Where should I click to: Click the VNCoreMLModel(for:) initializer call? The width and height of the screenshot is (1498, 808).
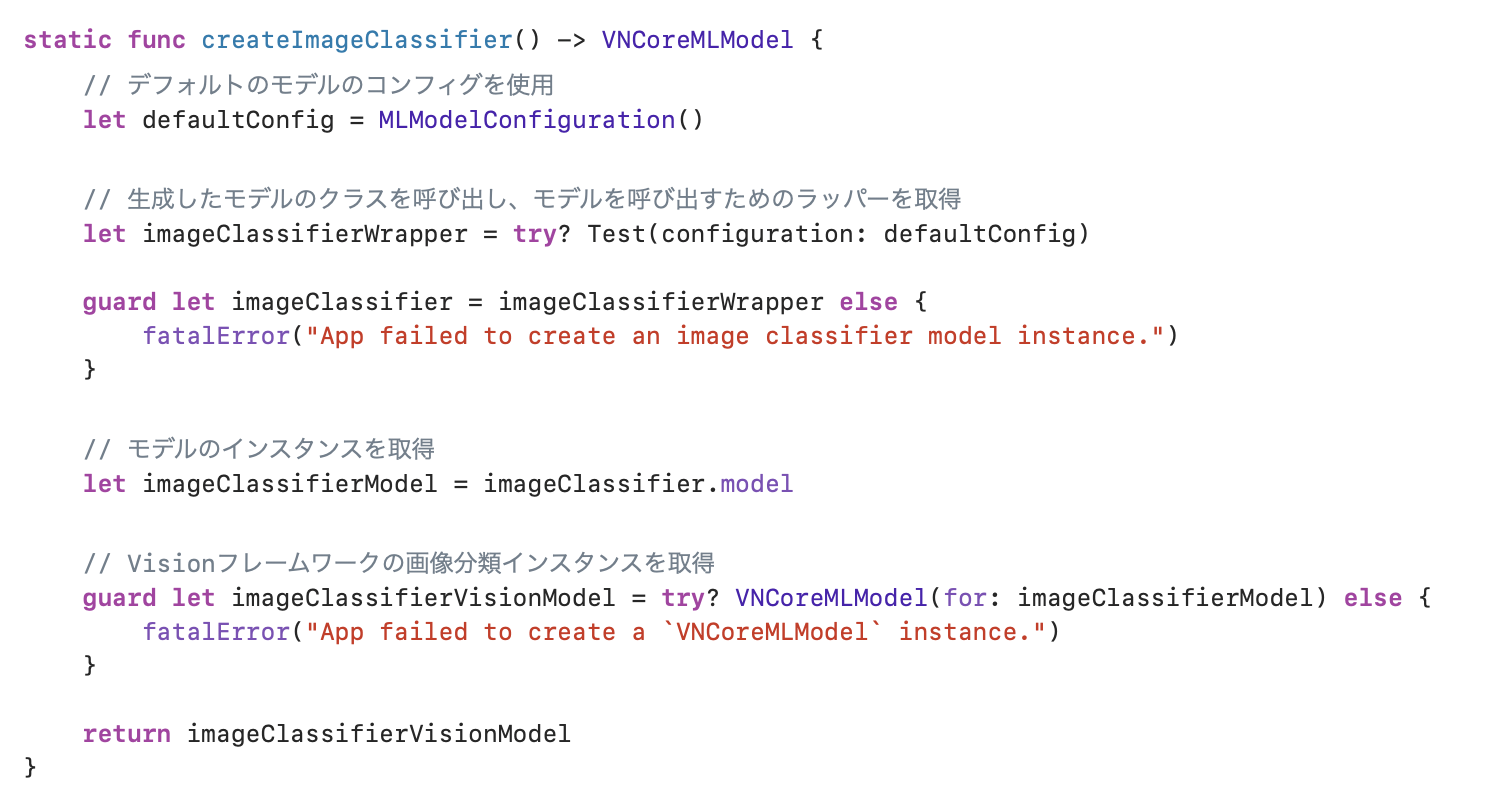click(x=1031, y=598)
